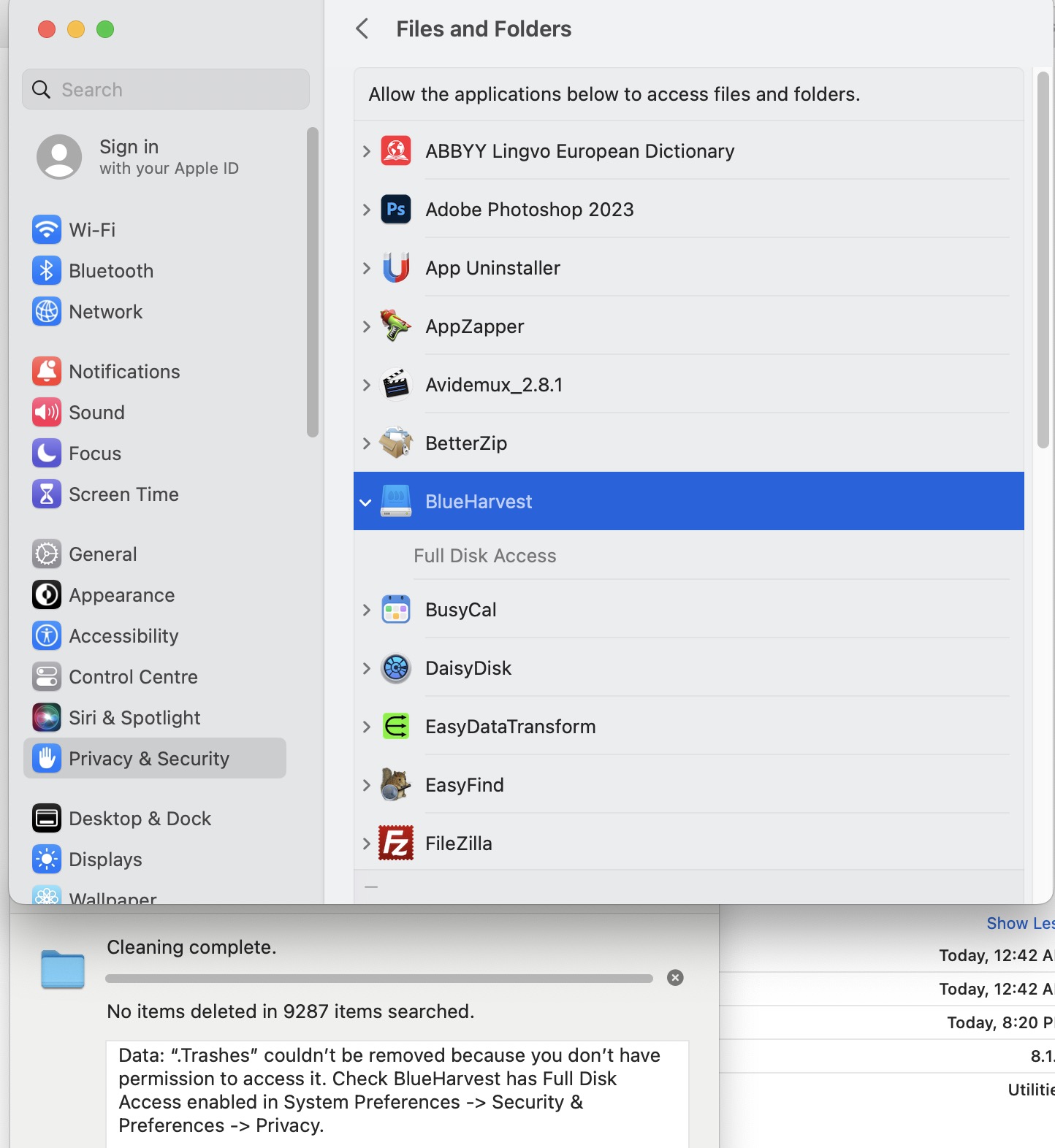Click the DaisyDisk icon
This screenshot has width=1055, height=1148.
point(396,668)
